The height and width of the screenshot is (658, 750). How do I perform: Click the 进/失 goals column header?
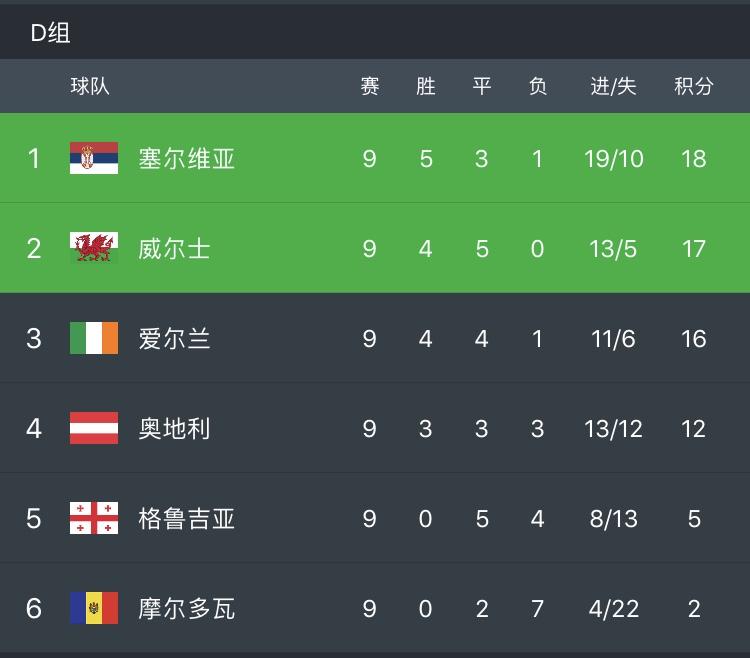pos(613,86)
